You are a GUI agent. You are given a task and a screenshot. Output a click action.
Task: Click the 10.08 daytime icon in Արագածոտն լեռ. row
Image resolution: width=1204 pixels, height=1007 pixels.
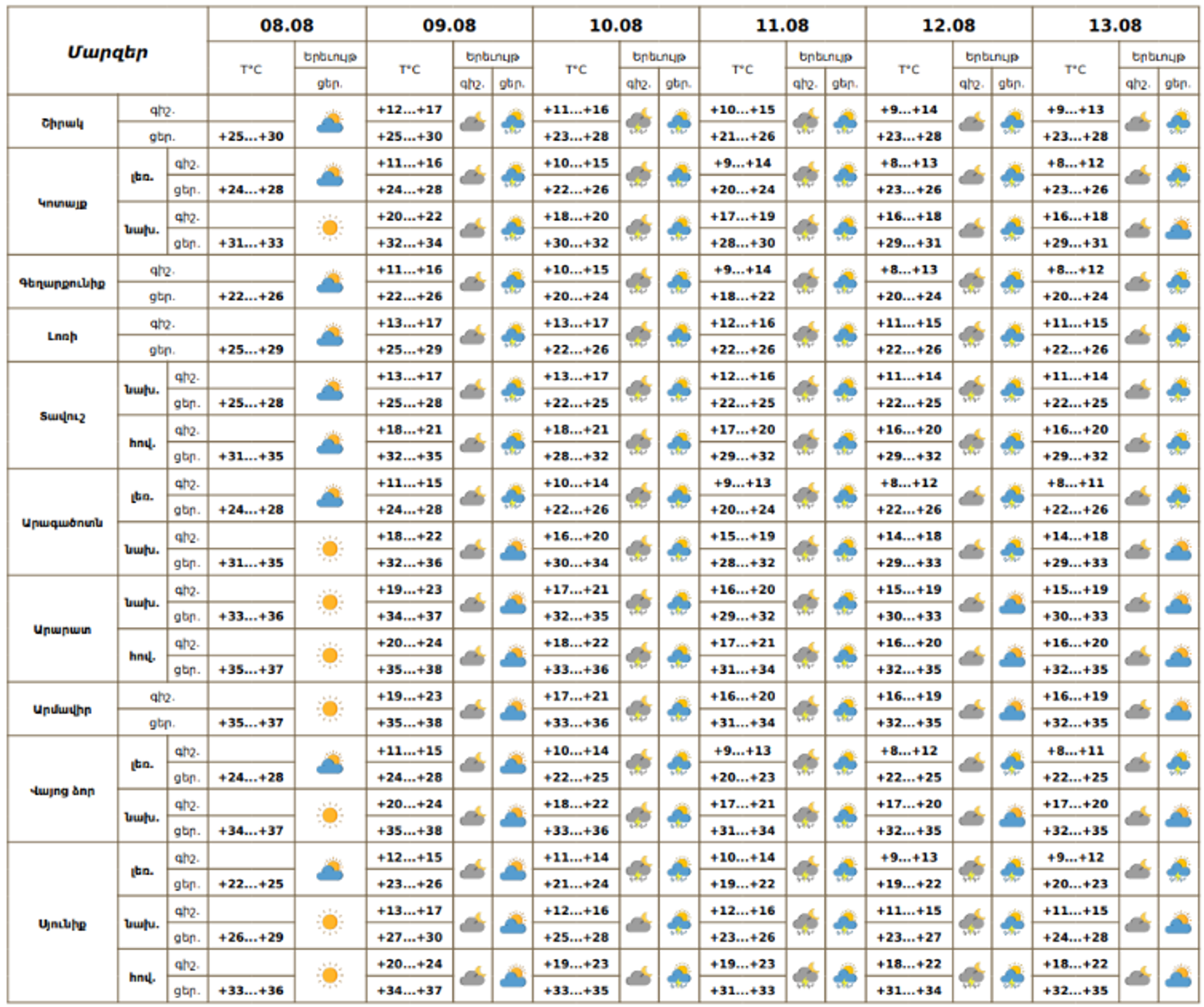679,495
